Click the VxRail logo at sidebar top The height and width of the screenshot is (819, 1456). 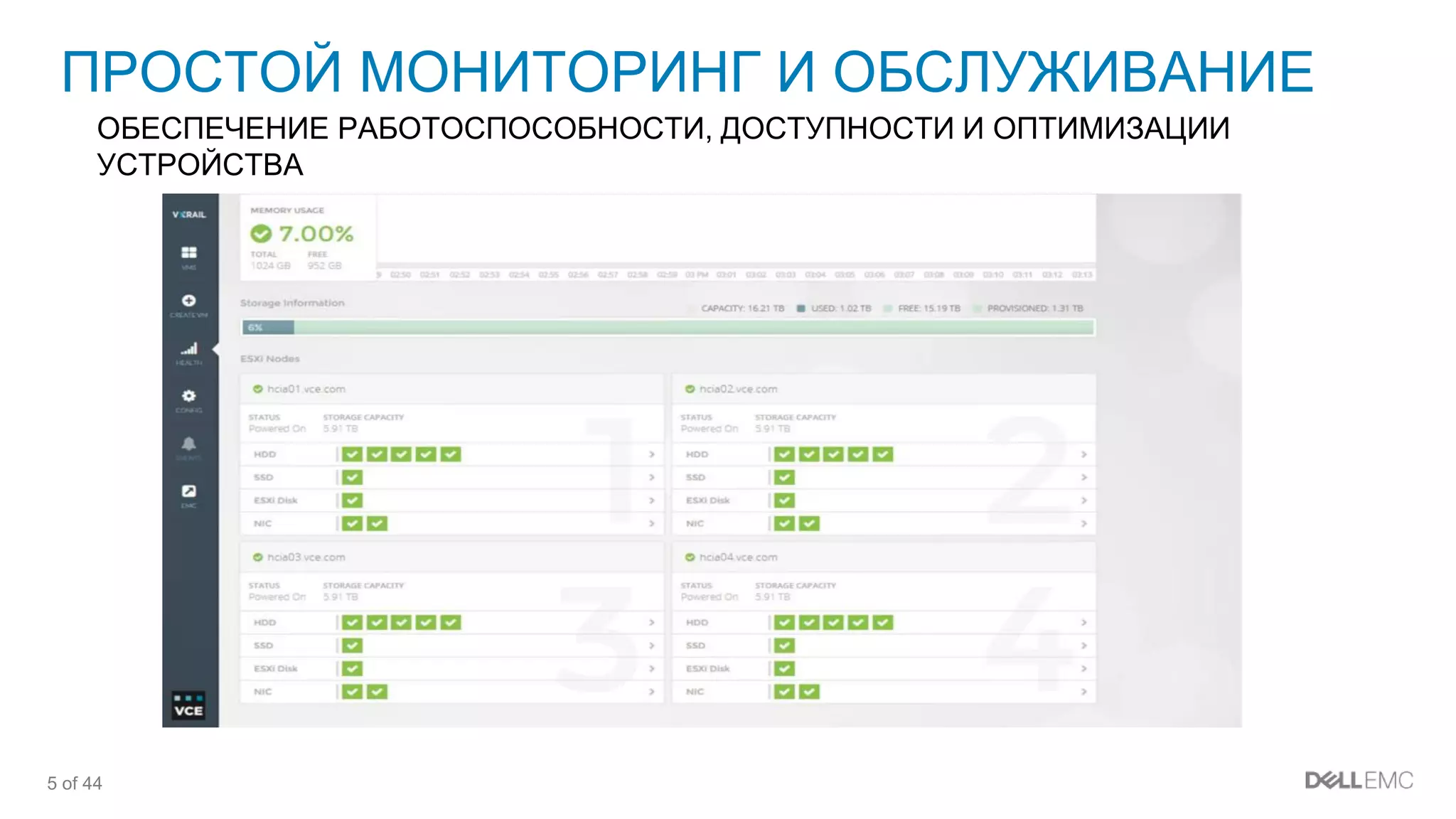[189, 214]
